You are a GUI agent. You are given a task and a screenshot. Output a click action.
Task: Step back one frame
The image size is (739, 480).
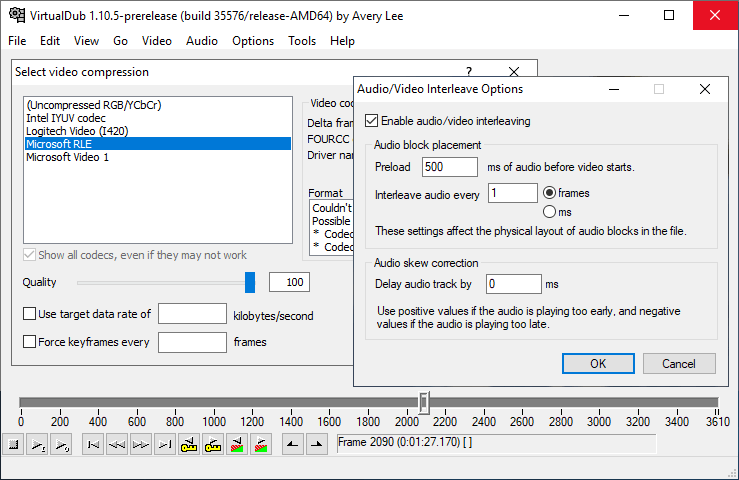pos(117,444)
